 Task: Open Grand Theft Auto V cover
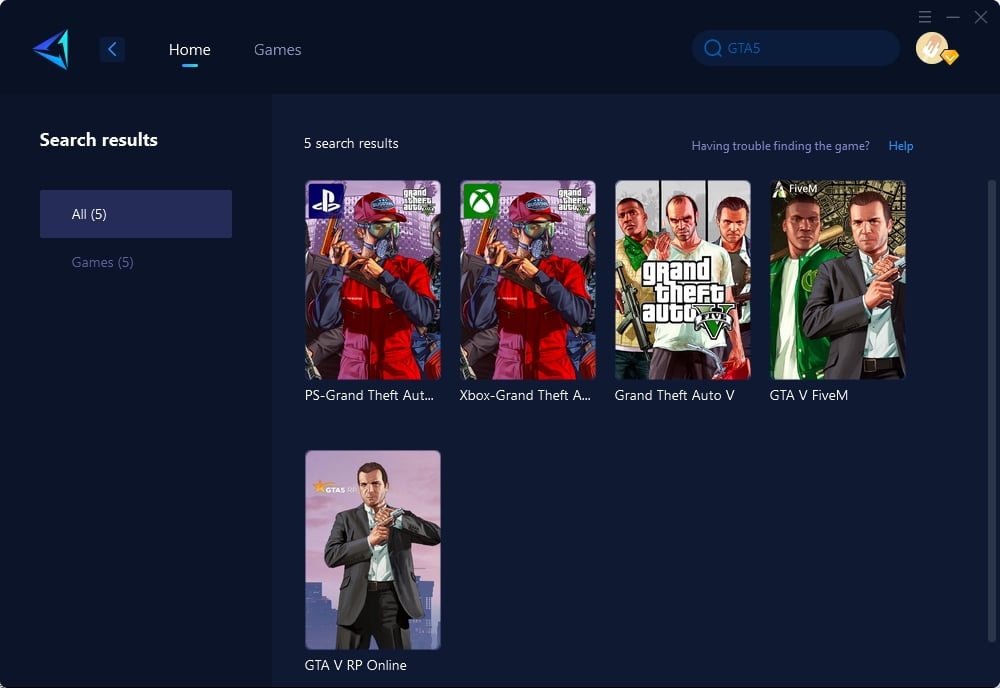(683, 280)
